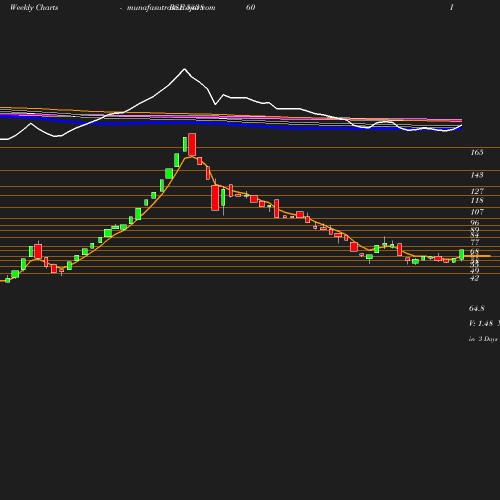The image size is (500, 500).
Task: Click the 'in 3 Days' text
Action: coord(483,339)
